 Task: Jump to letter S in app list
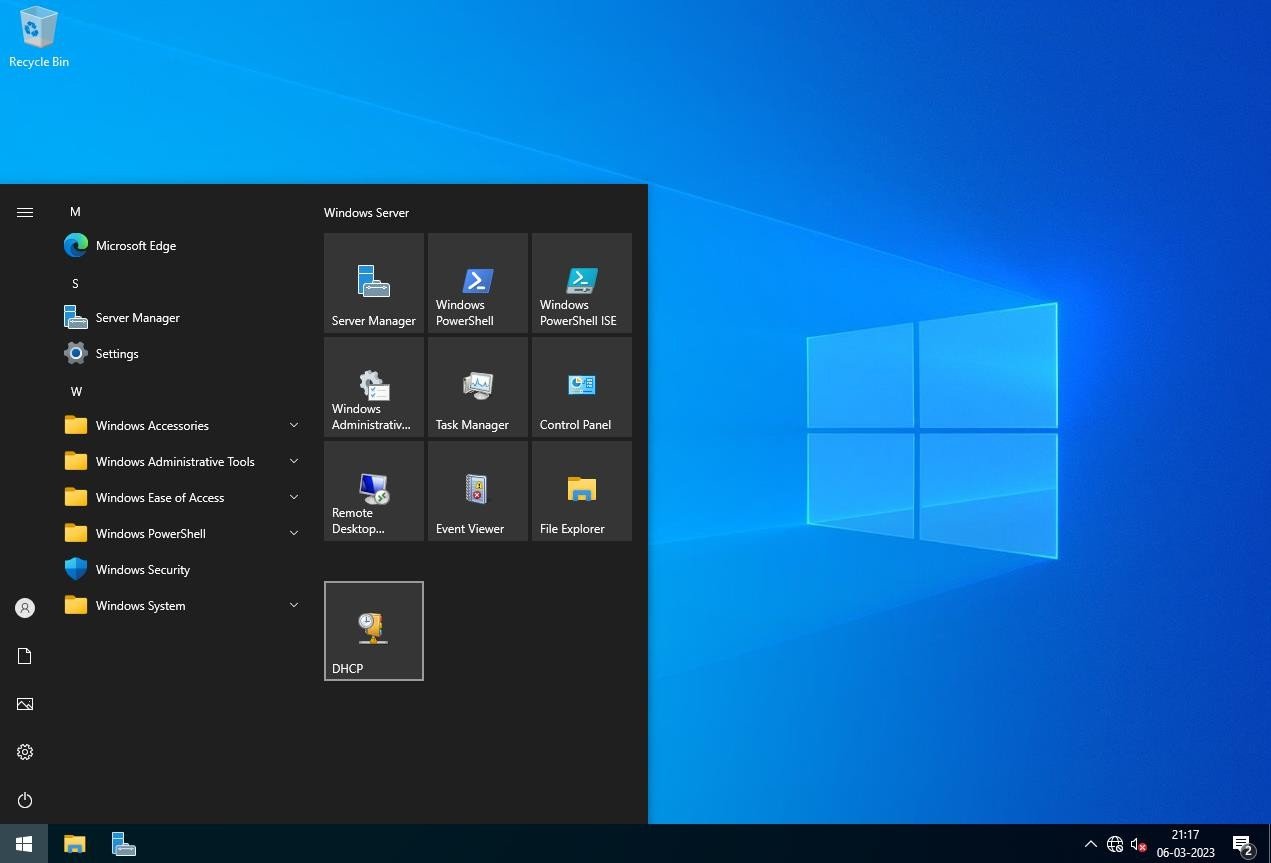pos(75,283)
